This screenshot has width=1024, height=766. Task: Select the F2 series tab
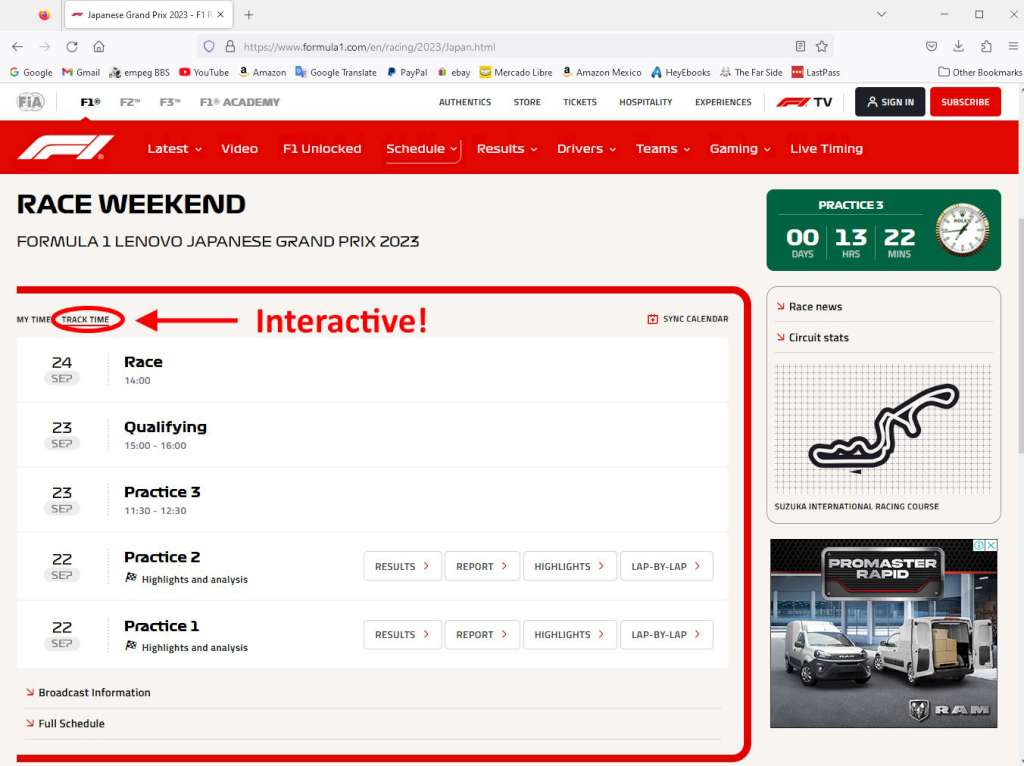(x=130, y=102)
